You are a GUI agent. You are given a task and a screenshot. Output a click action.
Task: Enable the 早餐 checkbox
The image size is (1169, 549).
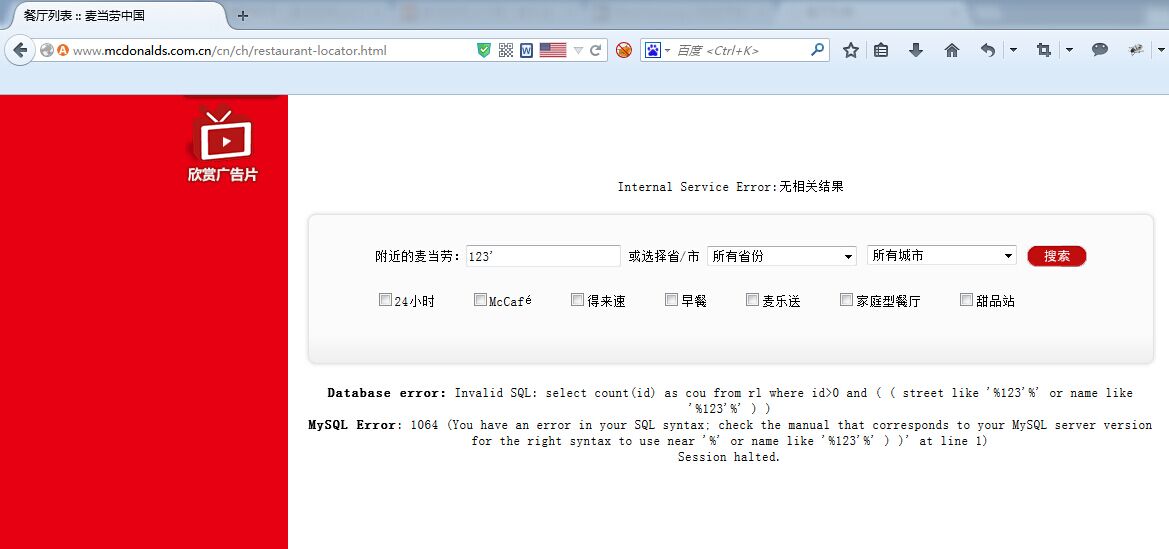coord(672,300)
